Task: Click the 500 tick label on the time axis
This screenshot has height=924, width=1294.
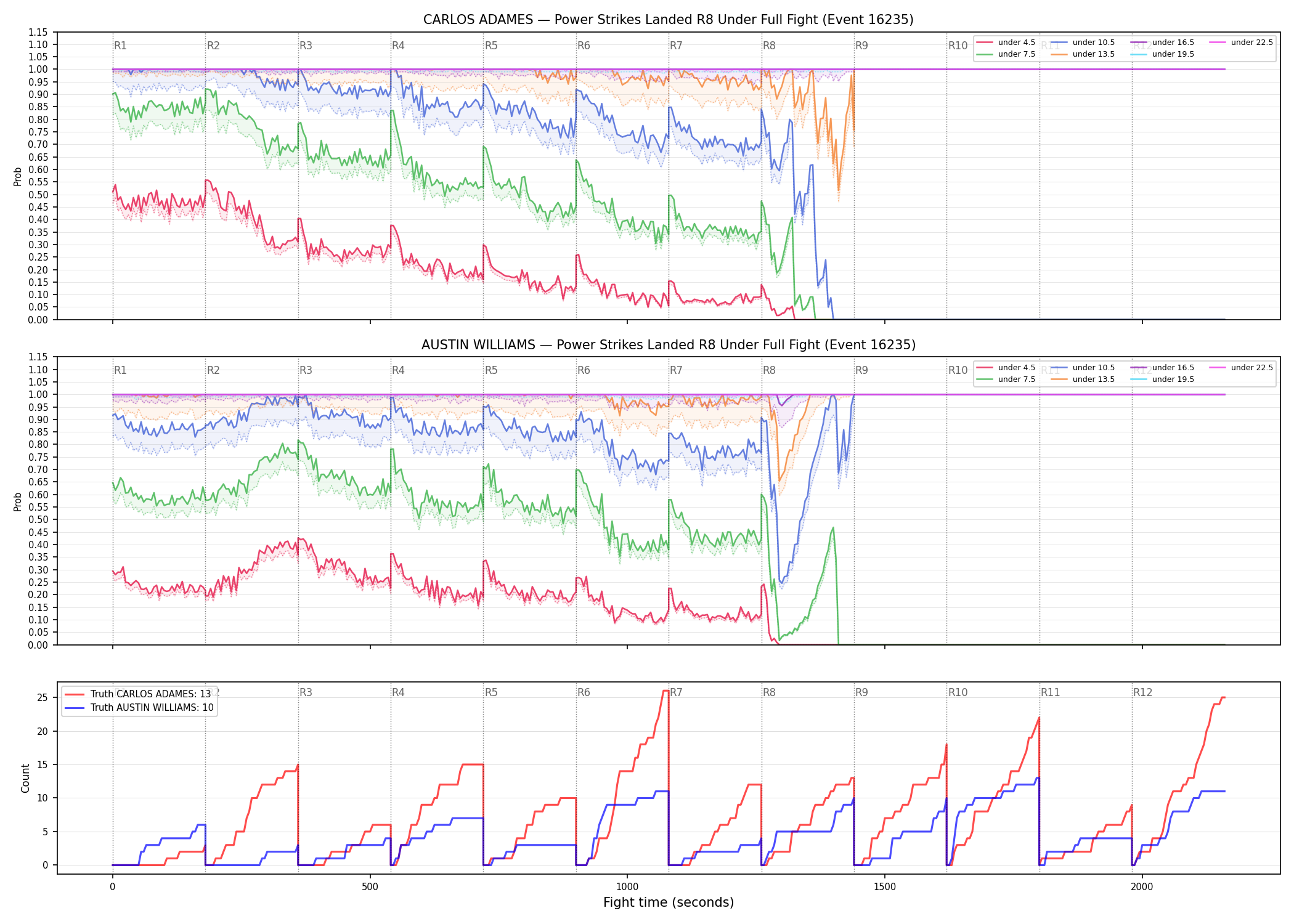Action: tap(370, 887)
